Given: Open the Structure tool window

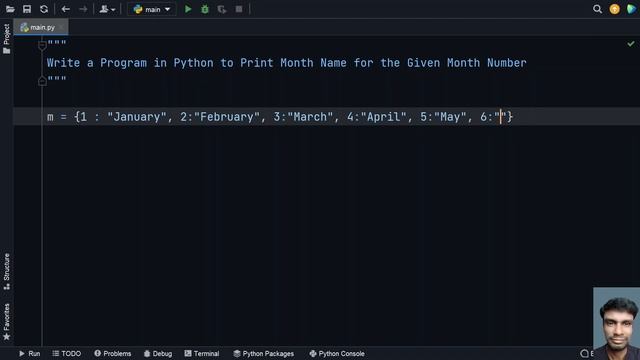Looking at the screenshot, I should tap(7, 271).
